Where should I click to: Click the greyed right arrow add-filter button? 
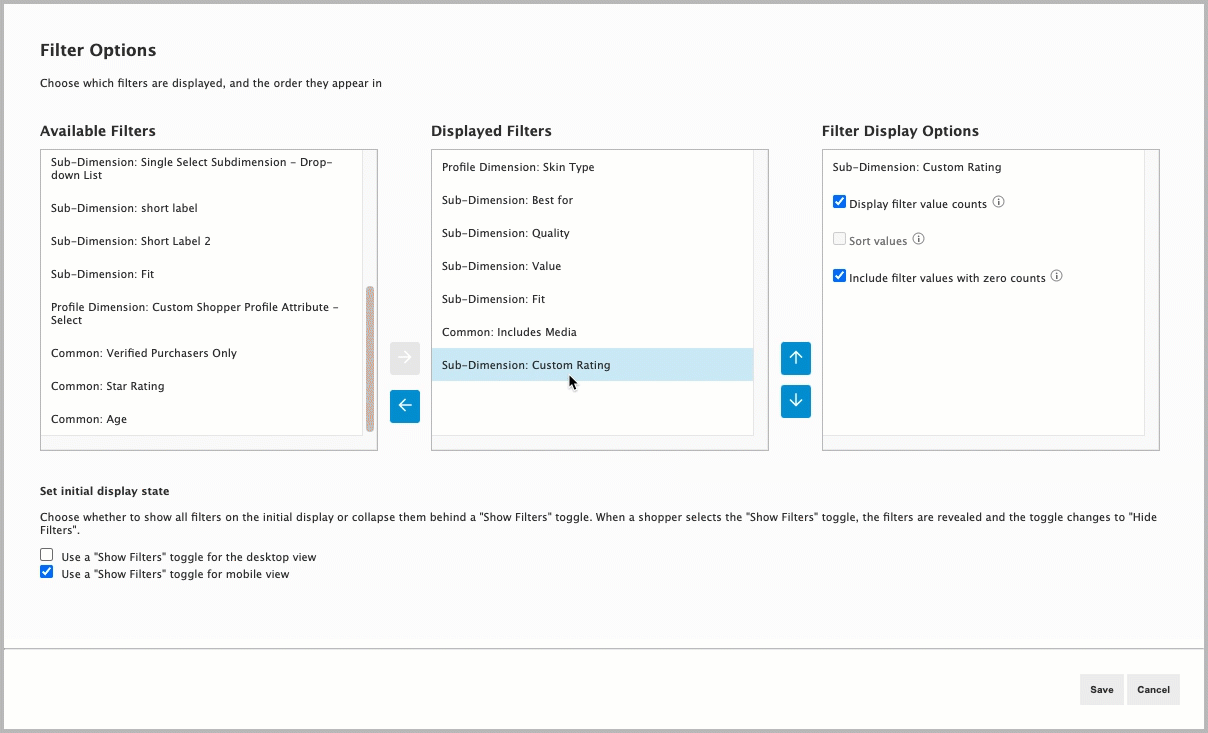(x=405, y=358)
